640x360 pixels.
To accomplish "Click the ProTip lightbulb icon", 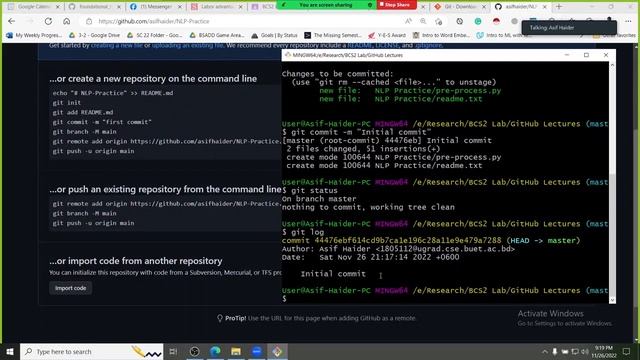I will (x=220, y=318).
